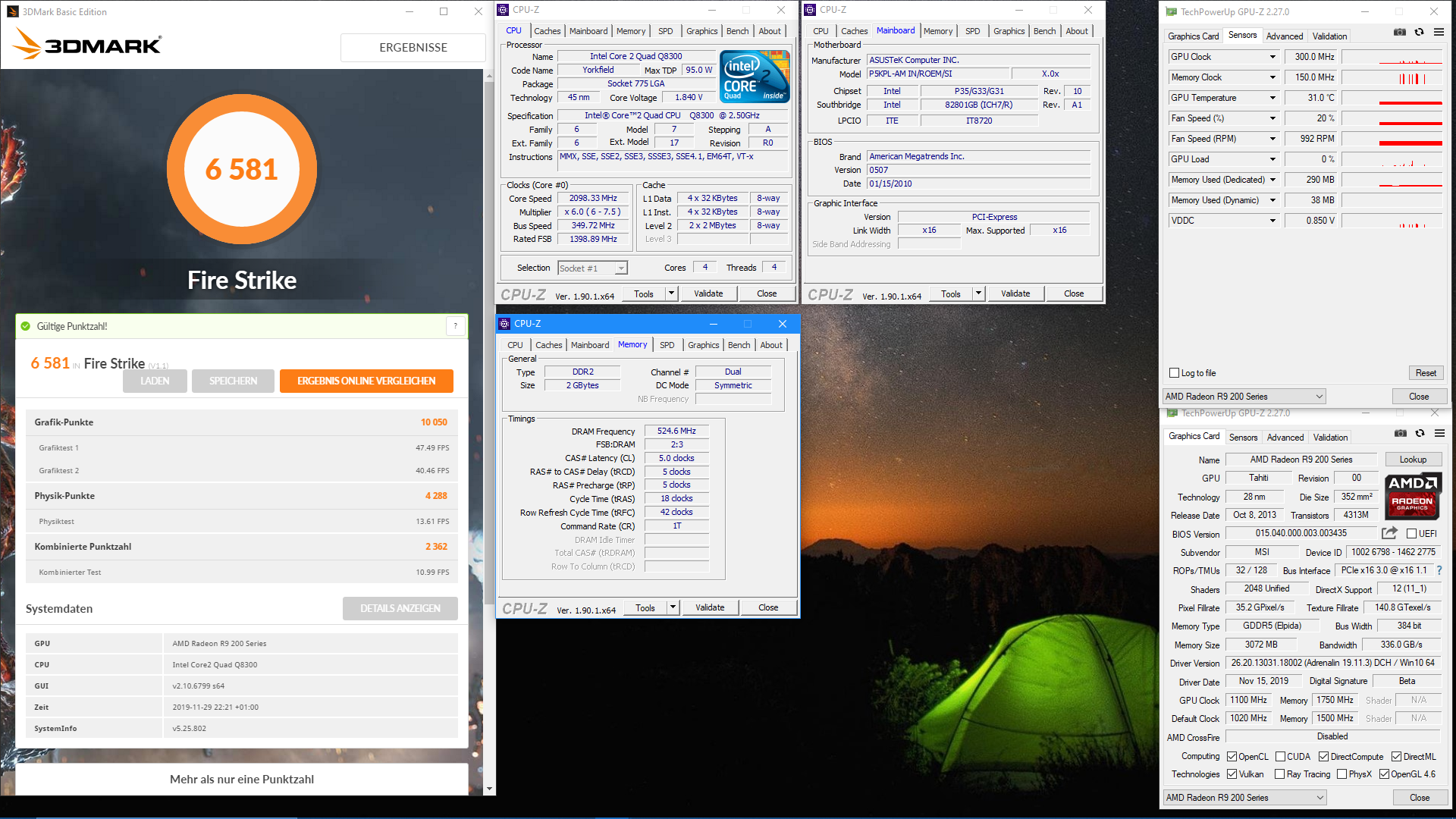Open the Memory Used (Dedicated) sensor dropdown
This screenshot has width=1456, height=819.
tap(1272, 180)
